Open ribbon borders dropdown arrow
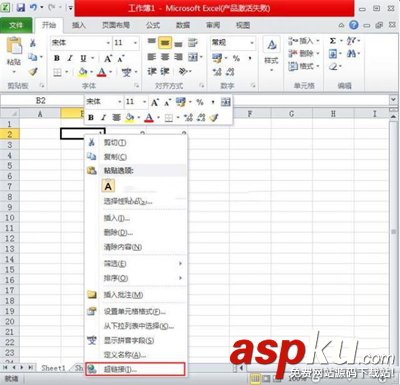 tap(66, 72)
